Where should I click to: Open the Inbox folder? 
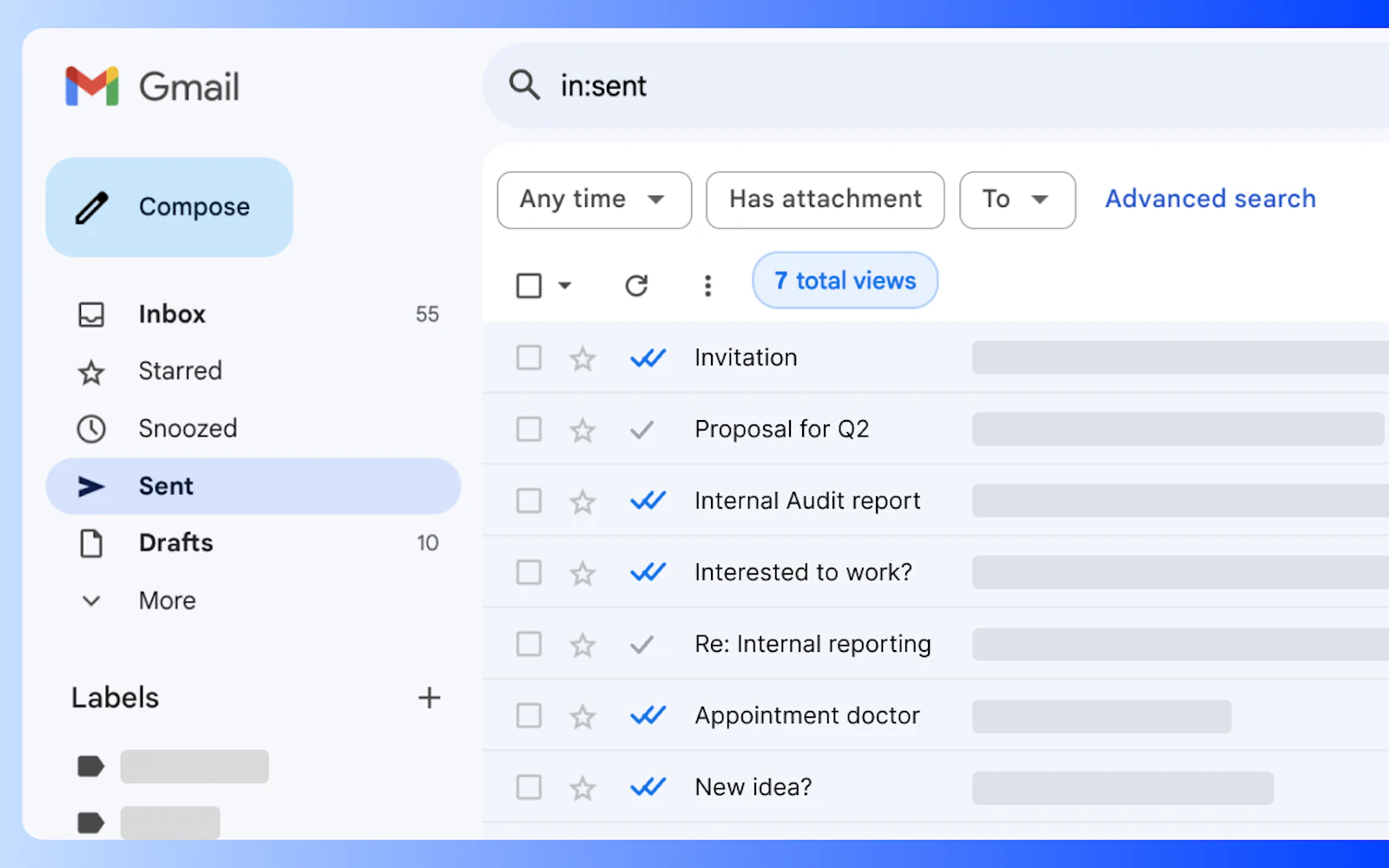(x=253, y=314)
